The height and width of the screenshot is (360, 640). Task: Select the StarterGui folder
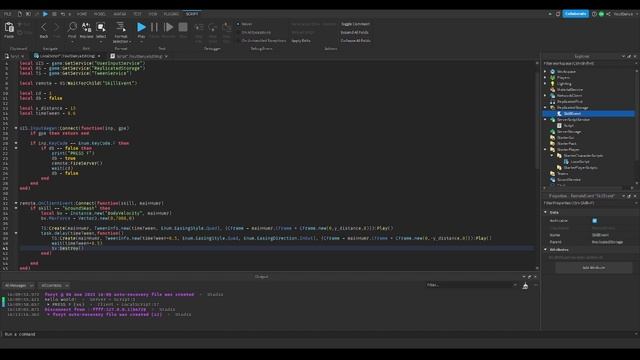565,138
